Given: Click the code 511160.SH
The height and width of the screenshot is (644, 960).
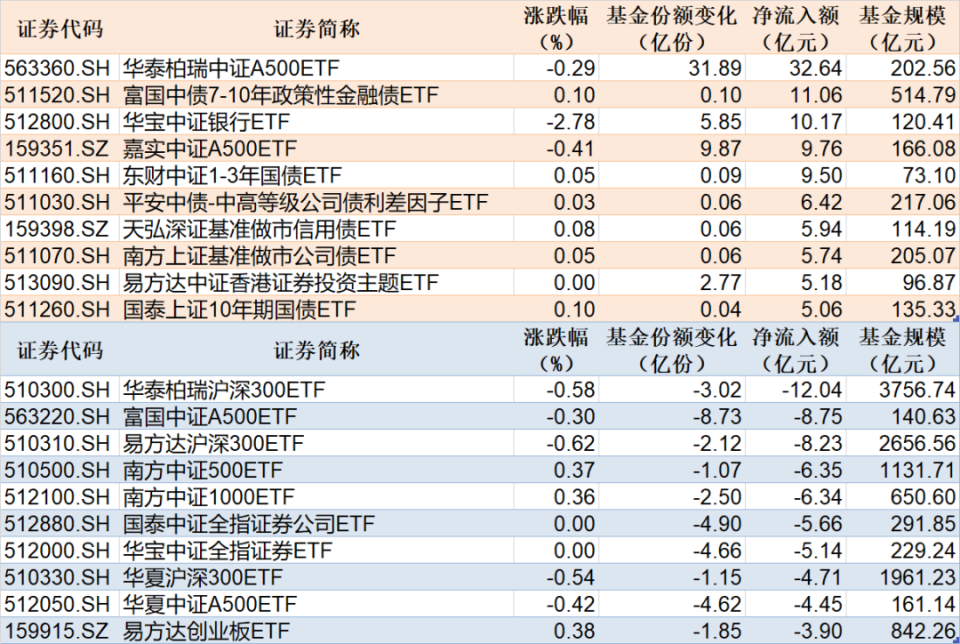Looking at the screenshot, I should tap(57, 176).
